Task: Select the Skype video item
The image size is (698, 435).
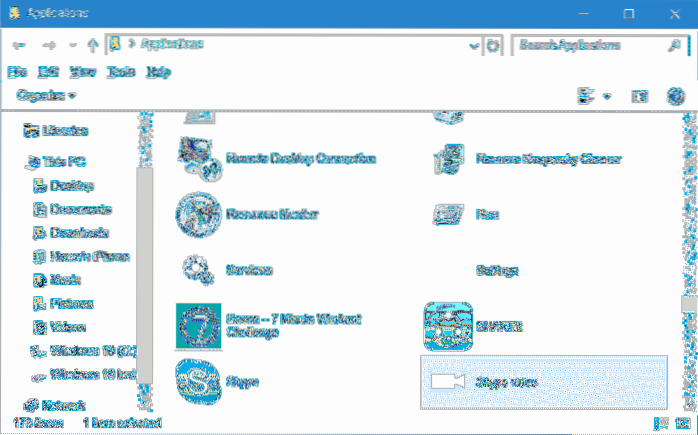Action: click(543, 381)
